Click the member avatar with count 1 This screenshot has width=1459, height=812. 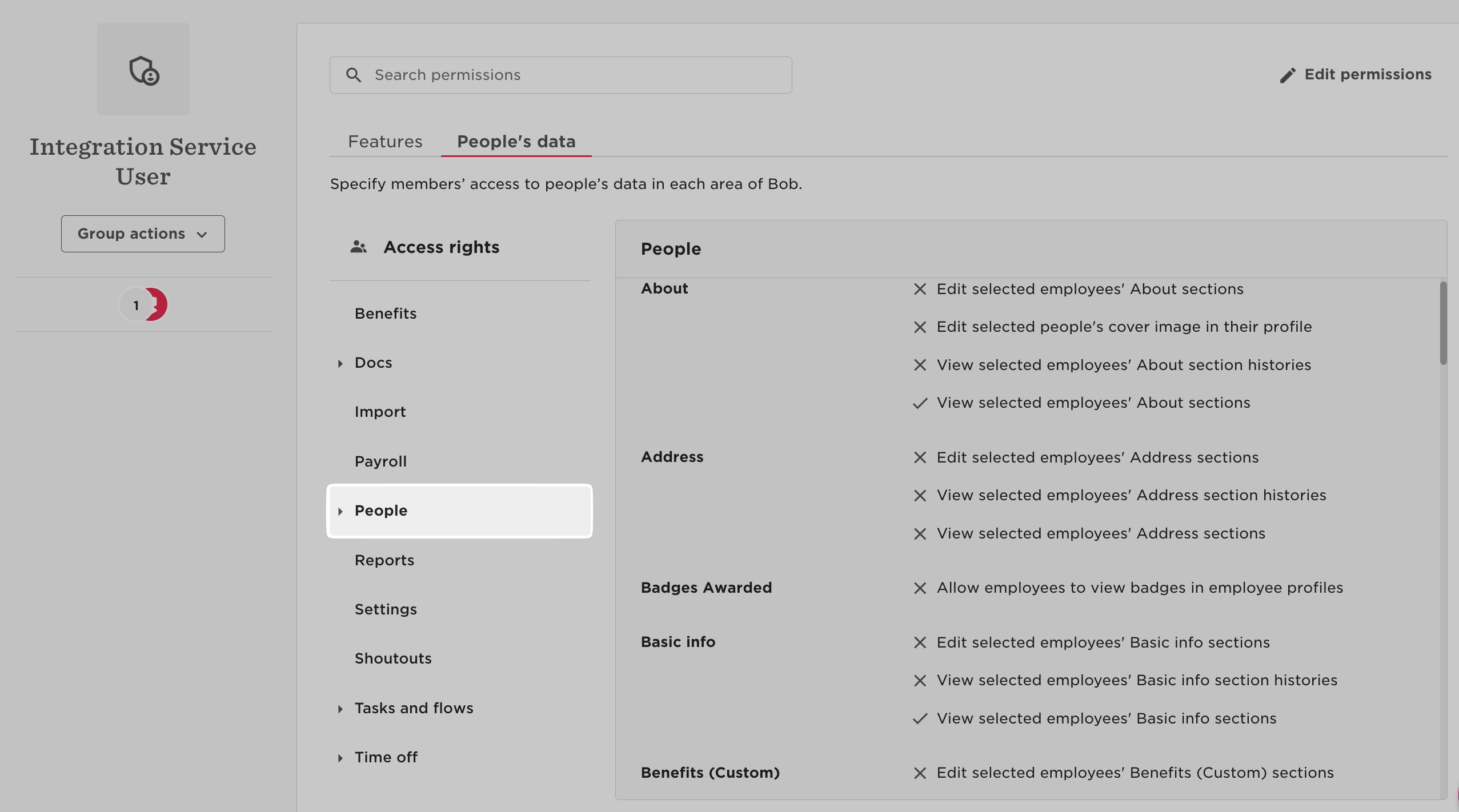pyautogui.click(x=136, y=305)
